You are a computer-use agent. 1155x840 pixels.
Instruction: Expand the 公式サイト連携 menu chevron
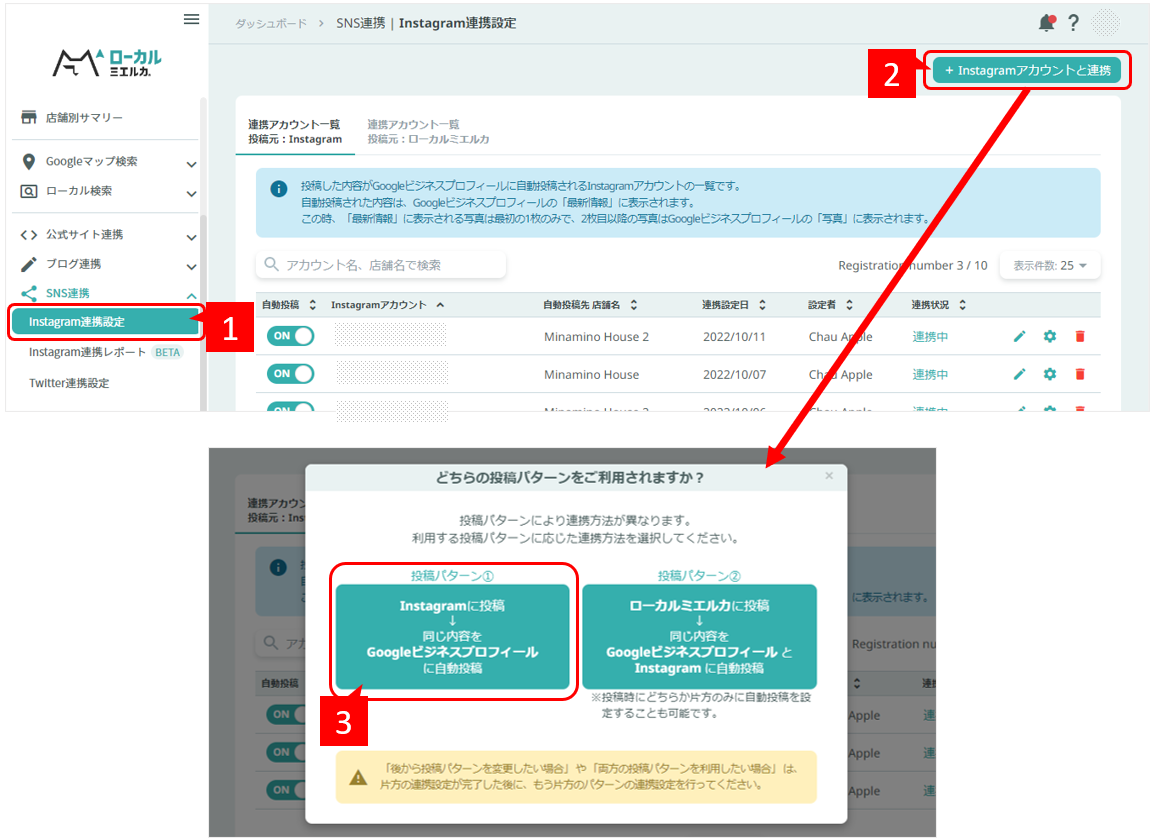pos(192,237)
